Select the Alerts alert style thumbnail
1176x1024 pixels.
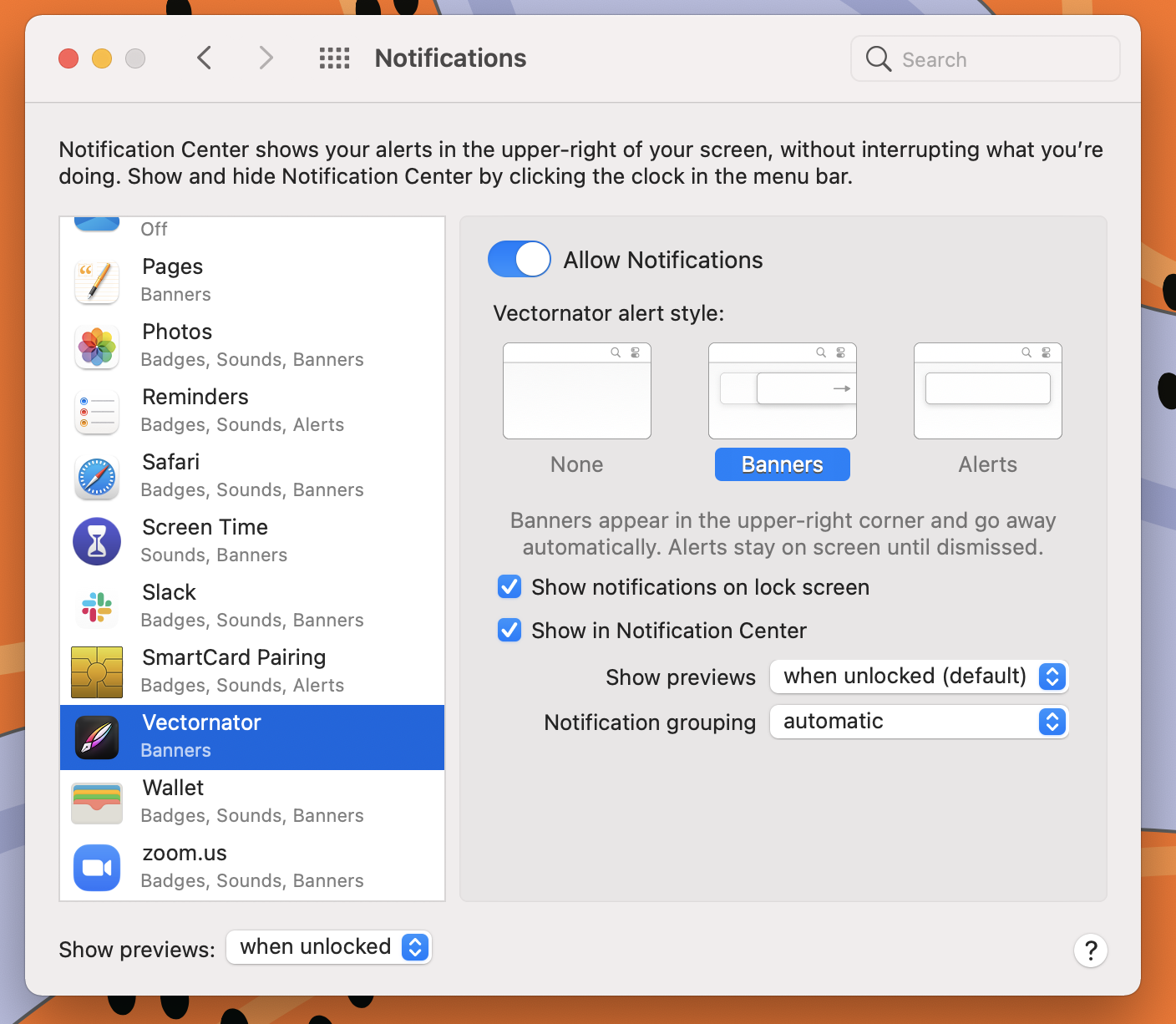[988, 391]
